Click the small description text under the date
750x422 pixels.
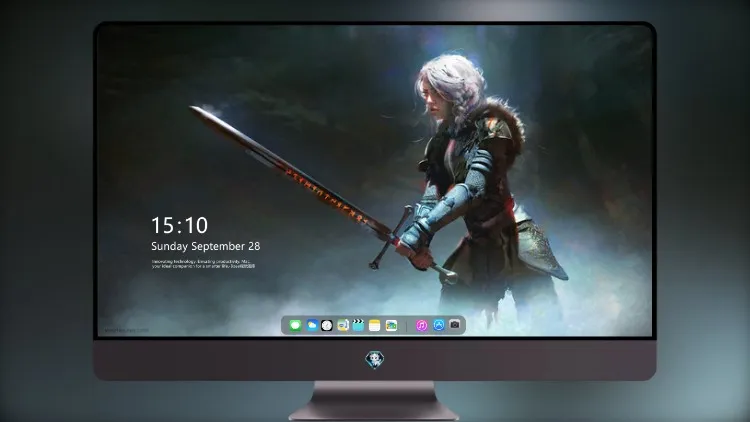coord(203,264)
